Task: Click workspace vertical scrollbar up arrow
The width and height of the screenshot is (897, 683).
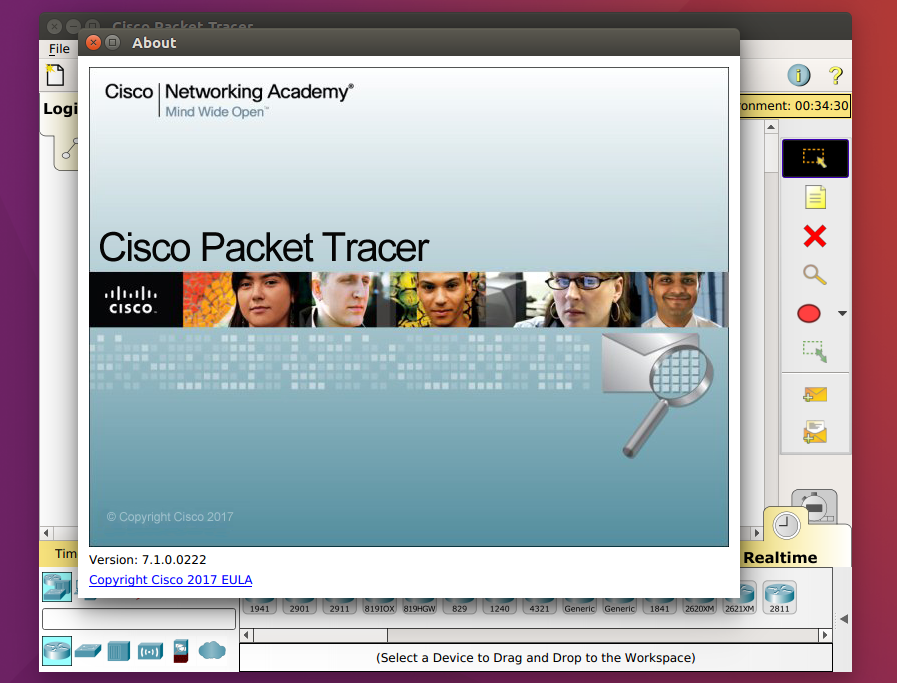Action: pyautogui.click(x=771, y=127)
